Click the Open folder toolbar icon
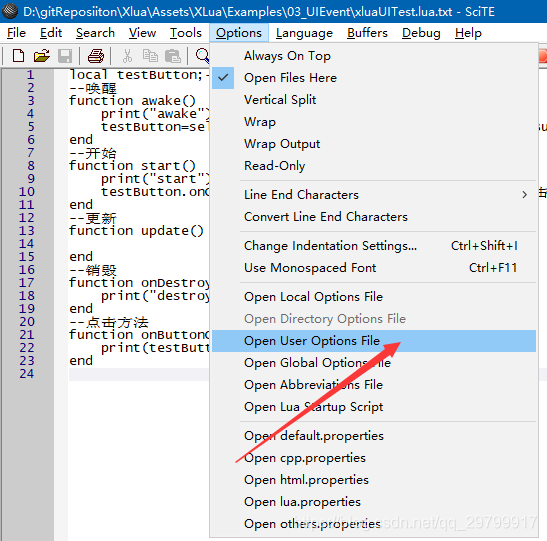The image size is (547, 541). coord(42,56)
